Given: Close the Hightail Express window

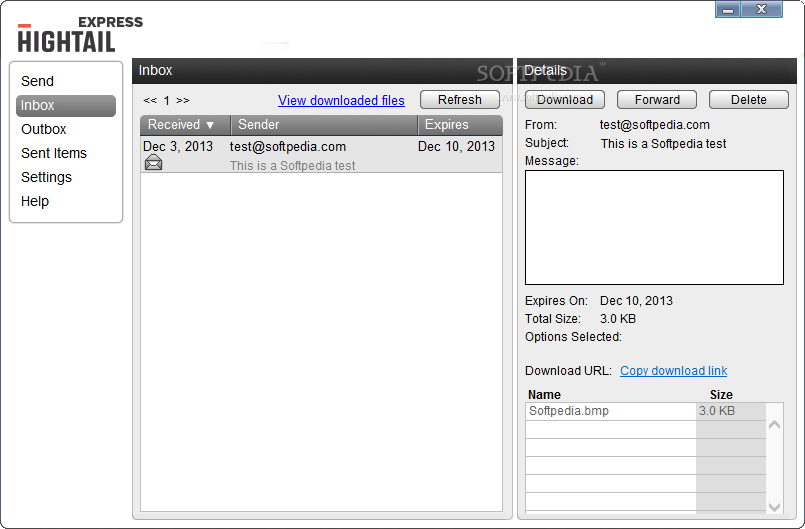Looking at the screenshot, I should [761, 9].
